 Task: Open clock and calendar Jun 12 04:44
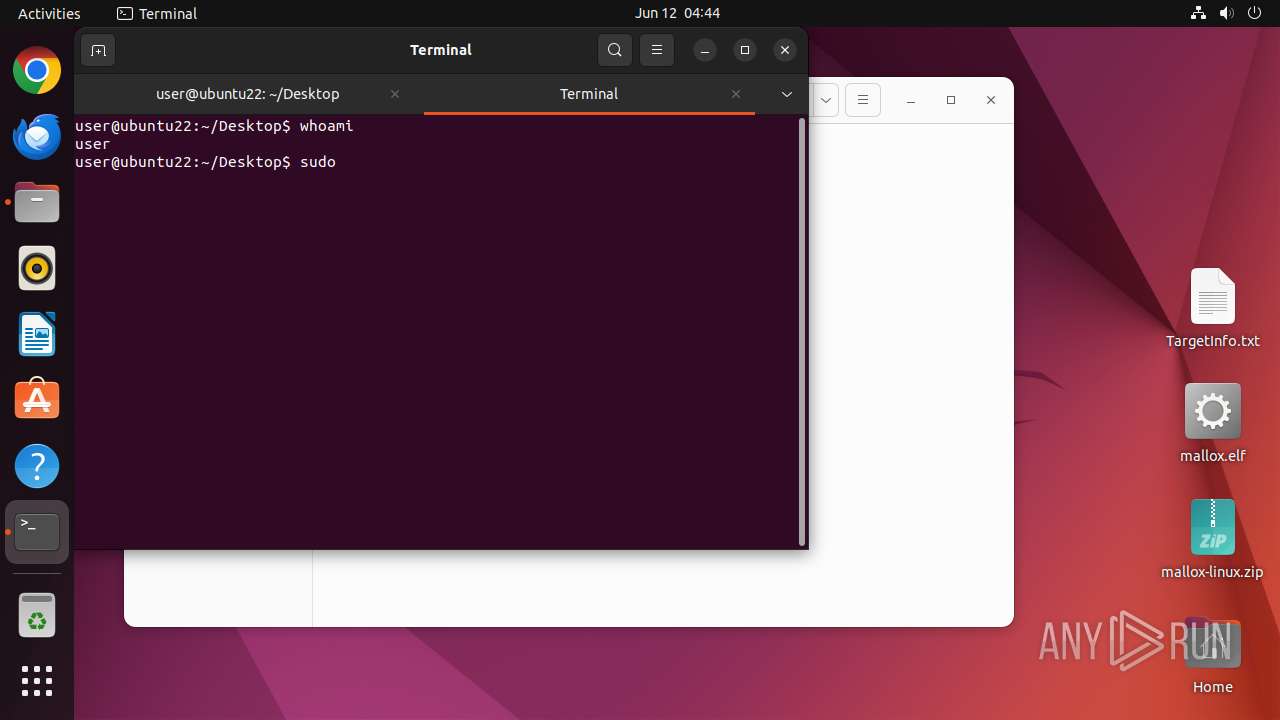pyautogui.click(x=677, y=13)
